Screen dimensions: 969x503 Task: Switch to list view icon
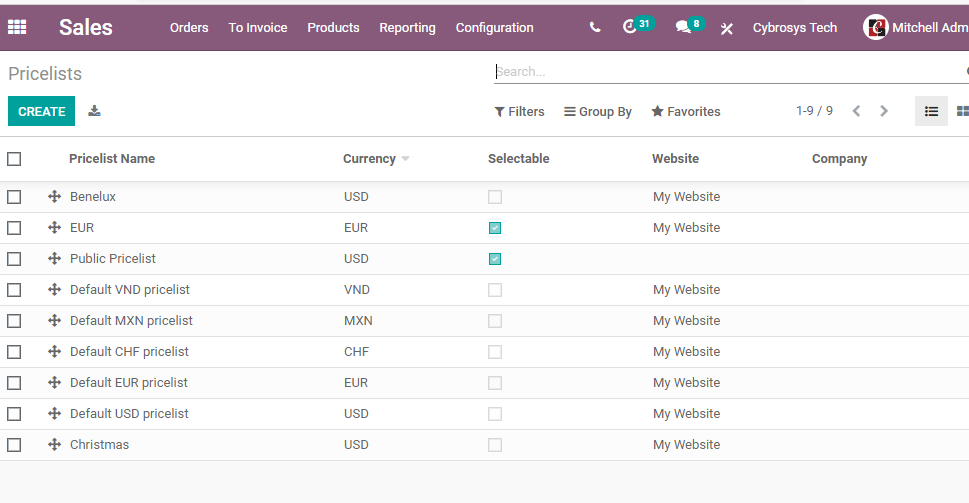pos(931,111)
